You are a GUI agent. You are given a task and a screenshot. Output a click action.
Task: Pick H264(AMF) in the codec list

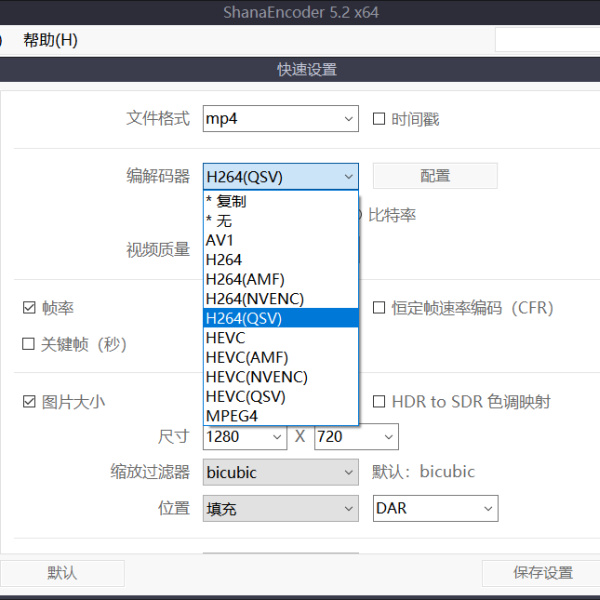pos(280,279)
